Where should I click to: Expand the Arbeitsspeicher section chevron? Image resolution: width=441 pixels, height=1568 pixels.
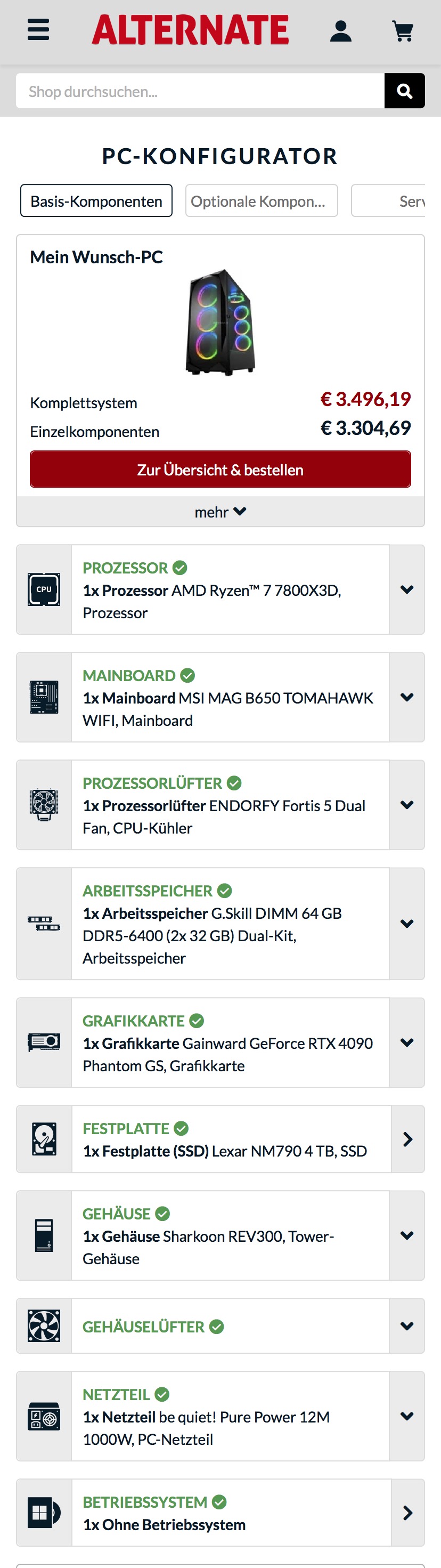407,924
